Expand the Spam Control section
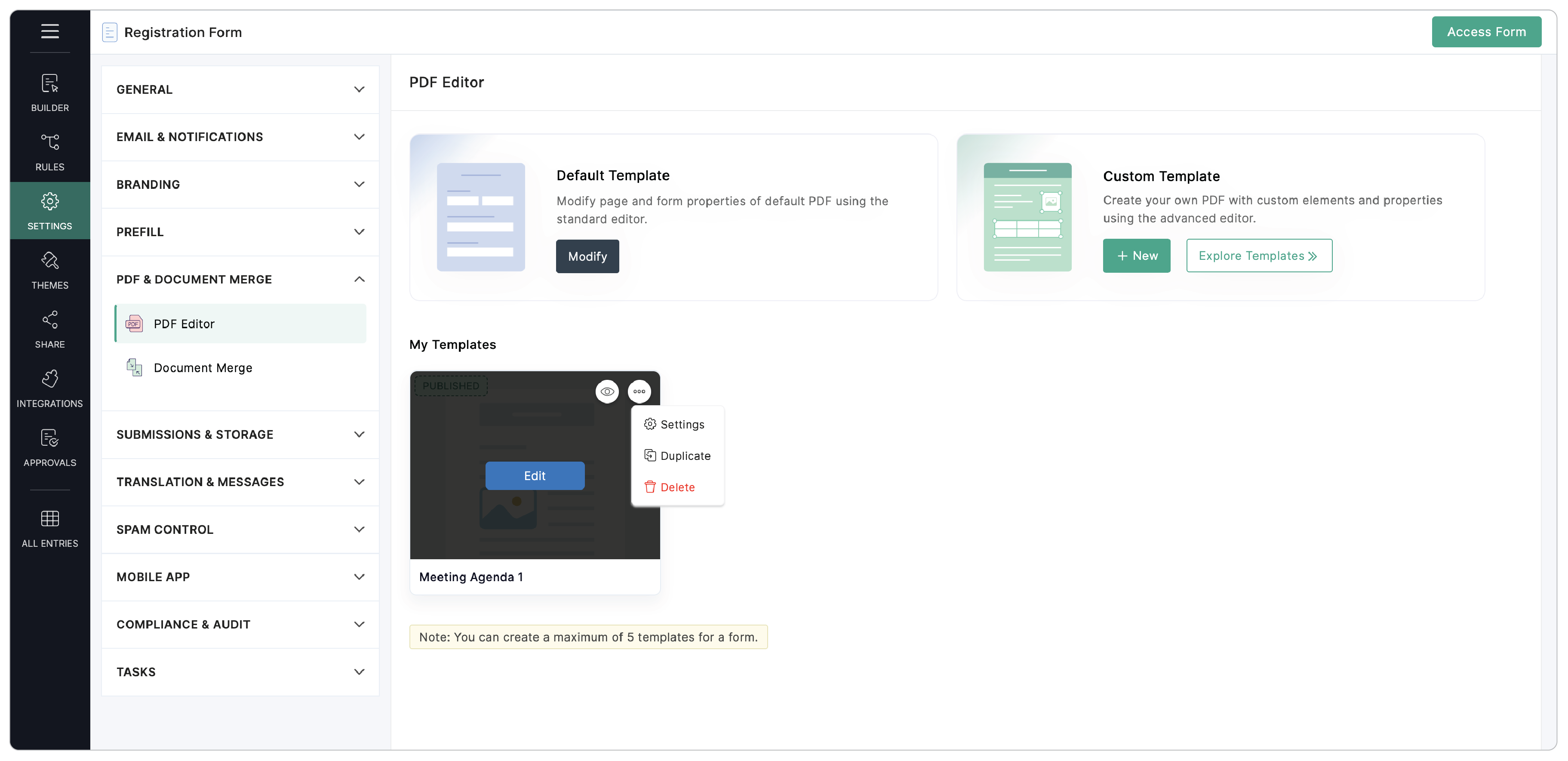This screenshot has width=1568, height=761. 240,529
